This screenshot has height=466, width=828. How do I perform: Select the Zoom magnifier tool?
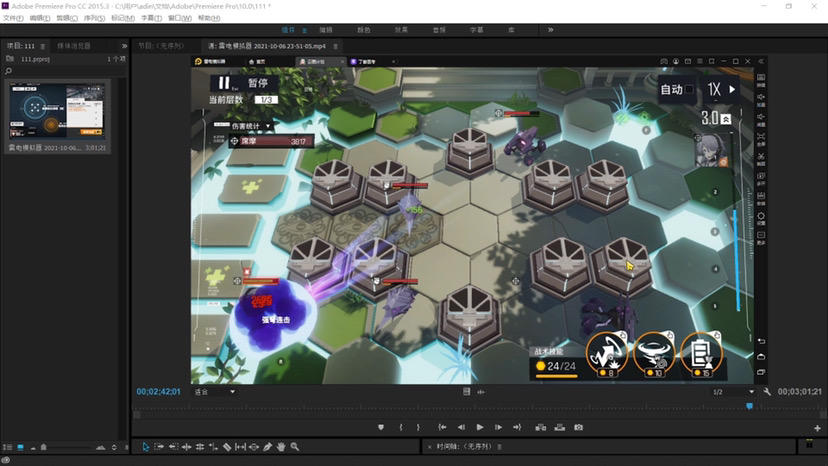[x=295, y=447]
